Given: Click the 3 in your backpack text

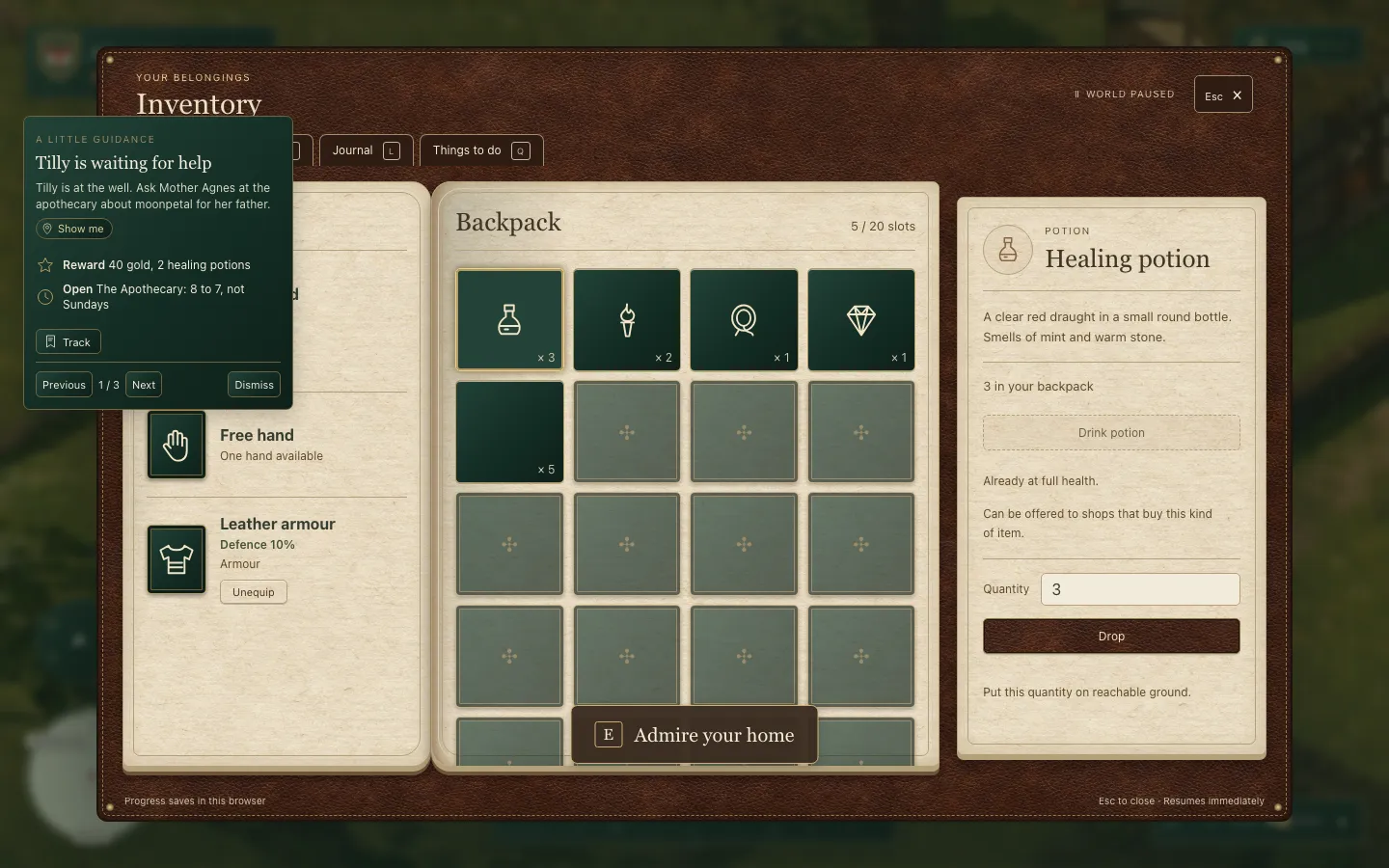Looking at the screenshot, I should (1038, 387).
